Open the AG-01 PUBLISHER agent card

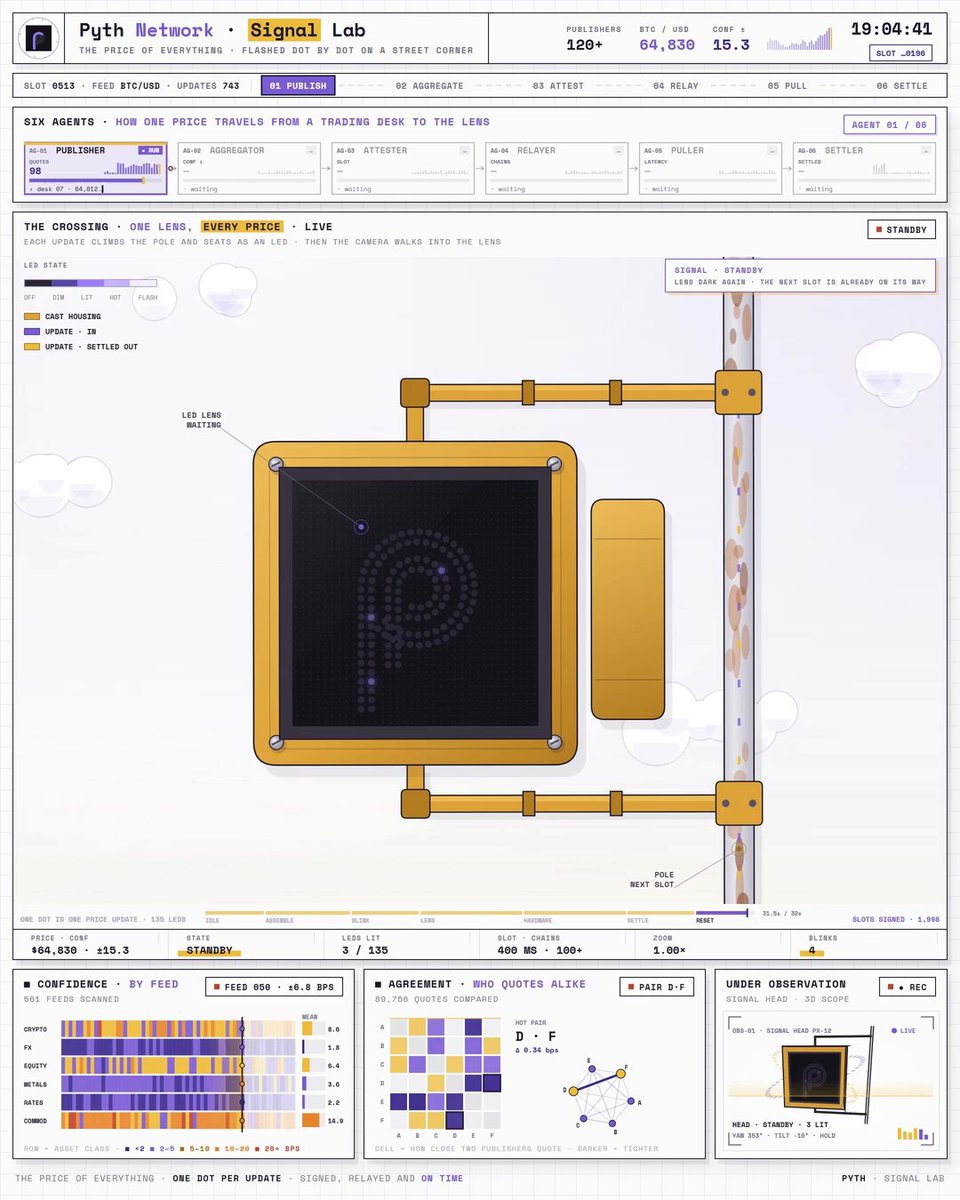(95, 168)
